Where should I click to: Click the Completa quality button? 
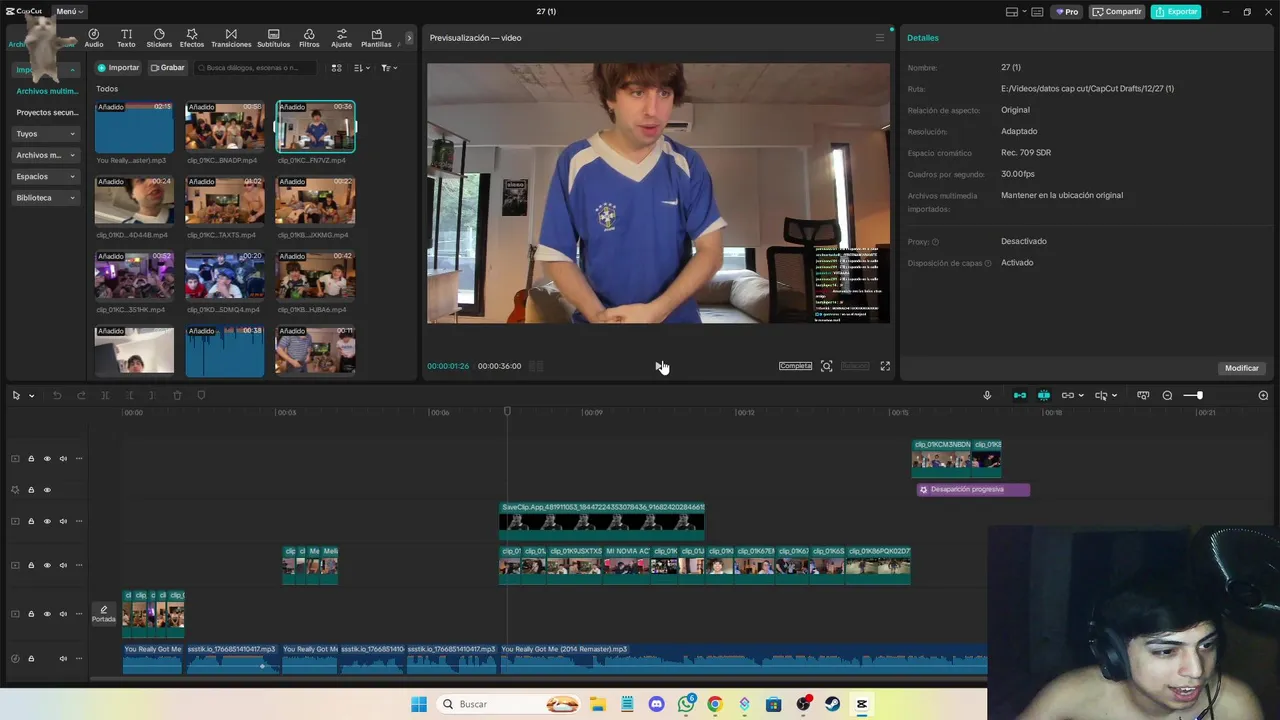coord(796,366)
